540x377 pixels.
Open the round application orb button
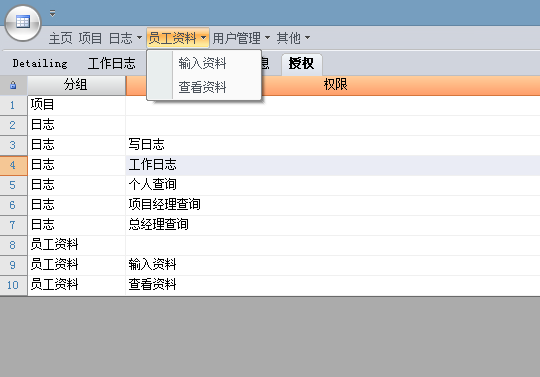tap(23, 23)
